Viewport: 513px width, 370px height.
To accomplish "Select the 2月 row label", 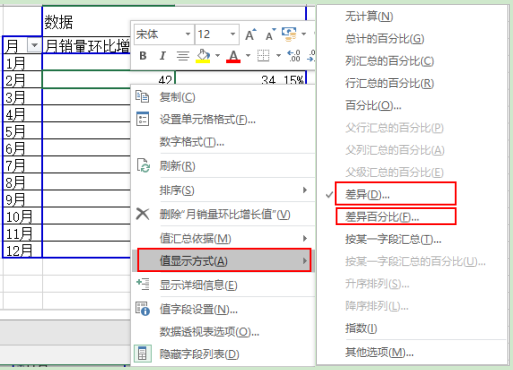I will point(22,79).
